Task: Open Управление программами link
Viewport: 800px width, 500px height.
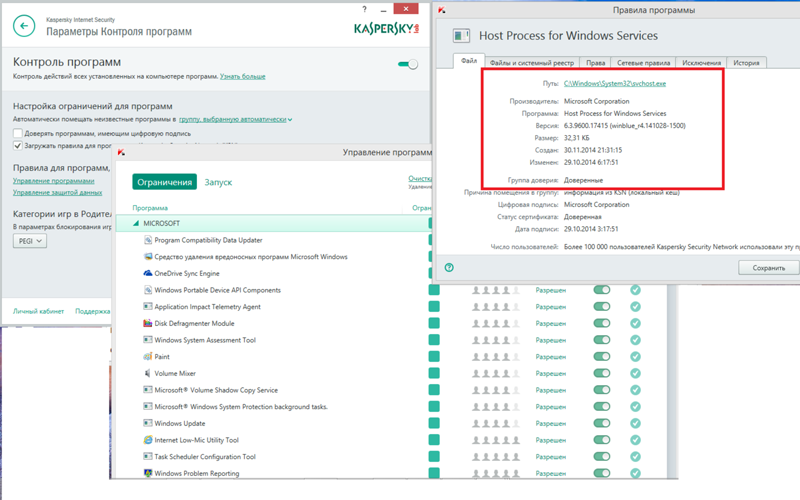Action: [54, 181]
